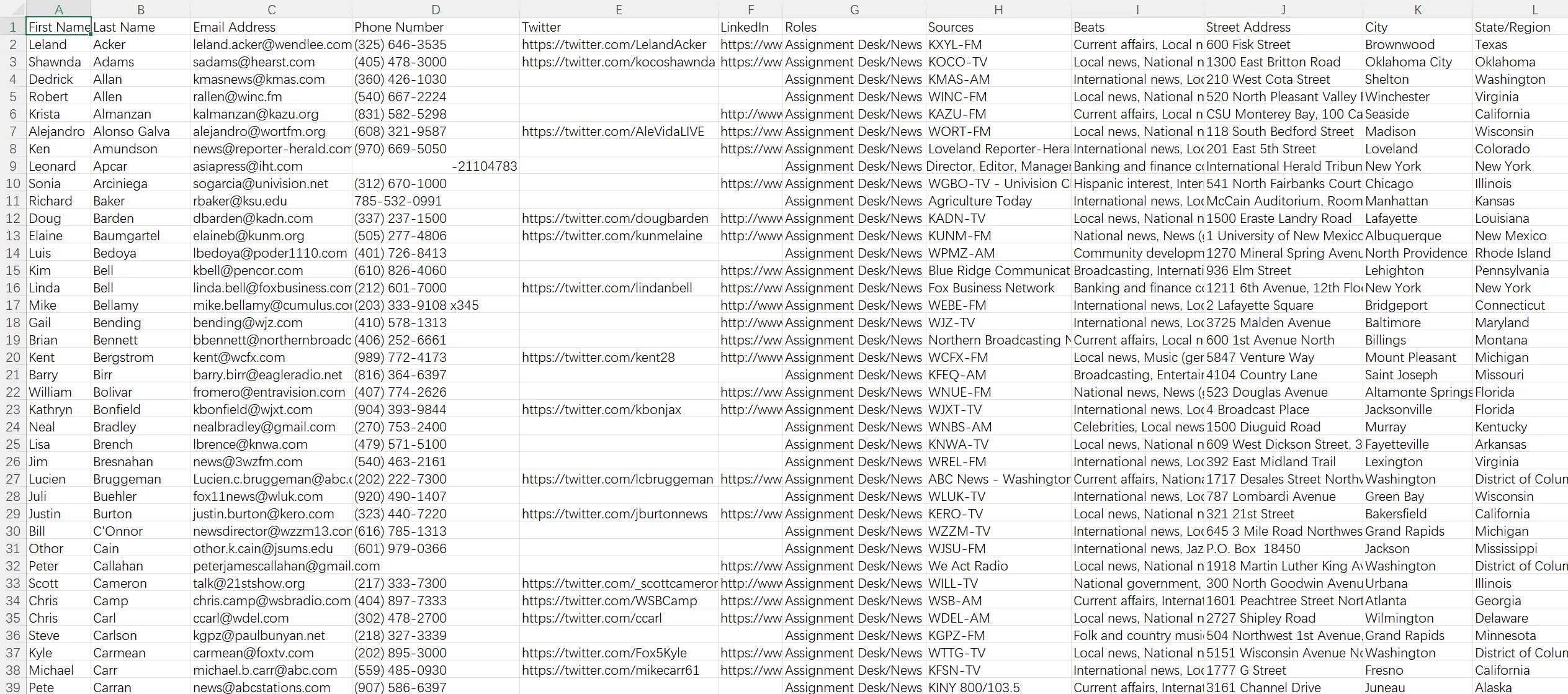Select the column A header
The width and height of the screenshot is (1568, 694).
pyautogui.click(x=58, y=9)
